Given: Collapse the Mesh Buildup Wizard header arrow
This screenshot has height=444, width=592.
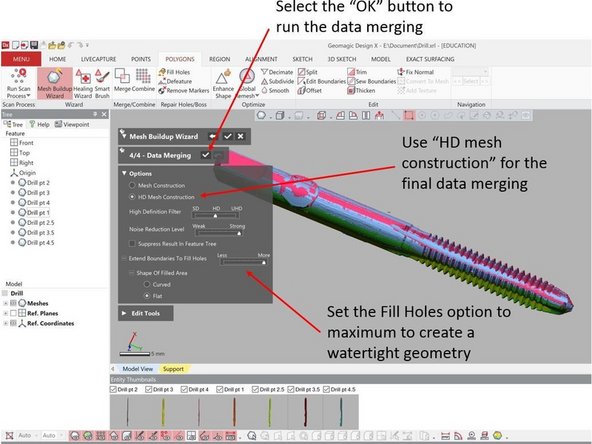Looking at the screenshot, I should pos(124,136).
